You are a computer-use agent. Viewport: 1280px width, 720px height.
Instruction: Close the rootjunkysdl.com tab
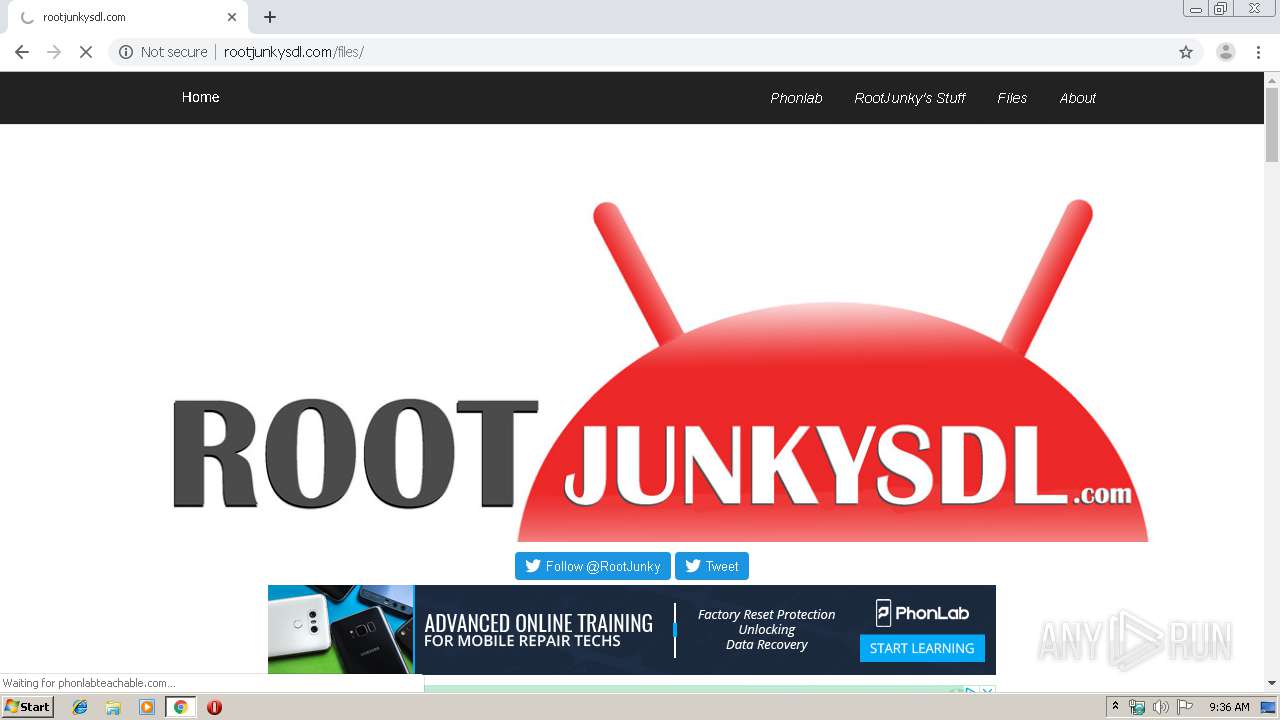(x=232, y=17)
